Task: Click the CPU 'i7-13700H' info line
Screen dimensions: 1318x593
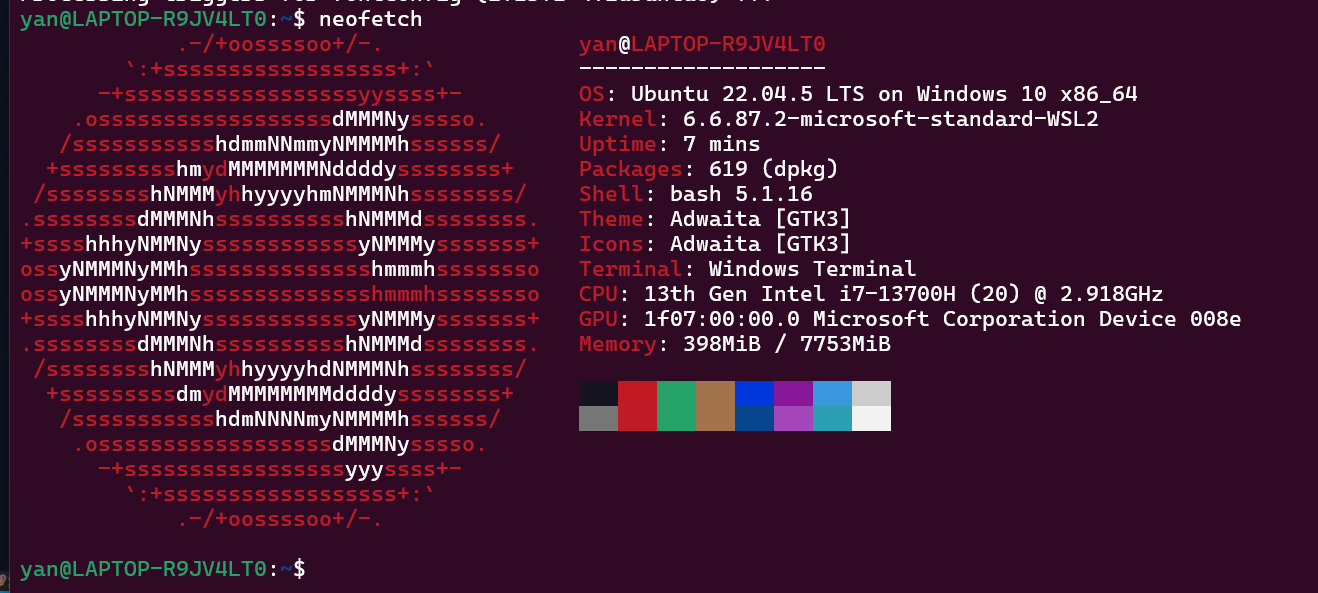Action: click(870, 294)
